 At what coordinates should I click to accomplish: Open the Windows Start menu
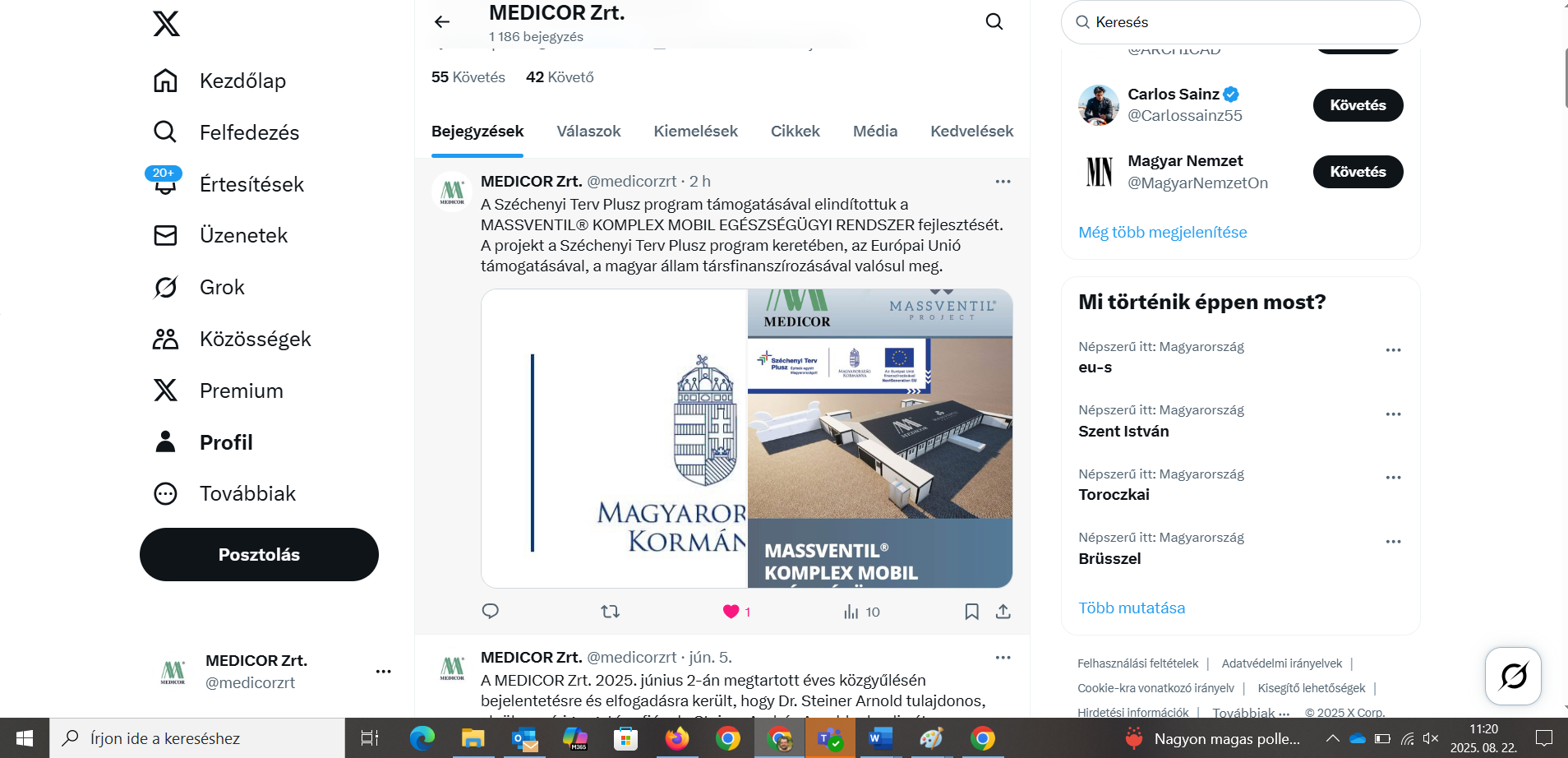pos(24,738)
